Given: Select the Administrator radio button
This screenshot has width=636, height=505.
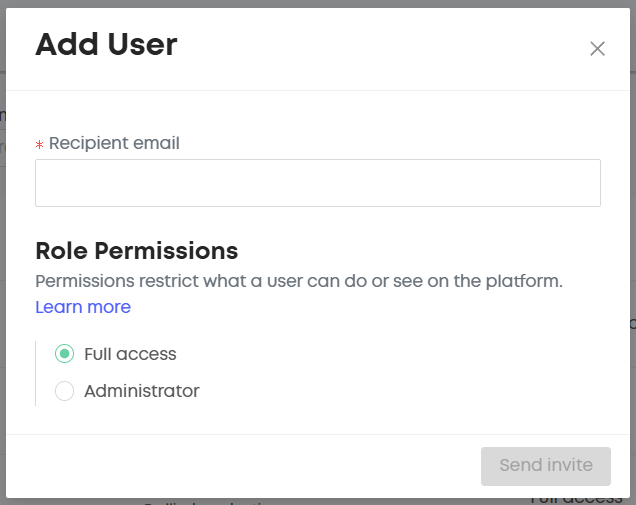Looking at the screenshot, I should pos(64,391).
